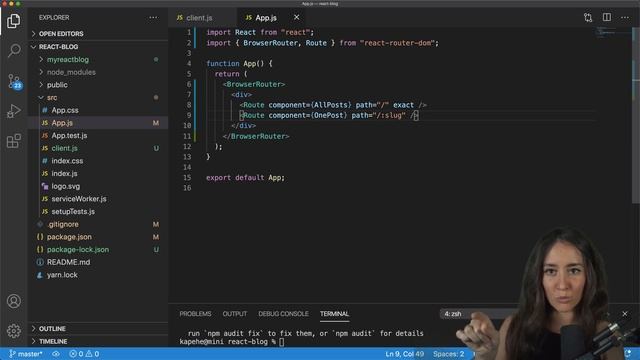Click the Open Changes compare icon
The height and width of the screenshot is (360, 640).
click(588, 18)
